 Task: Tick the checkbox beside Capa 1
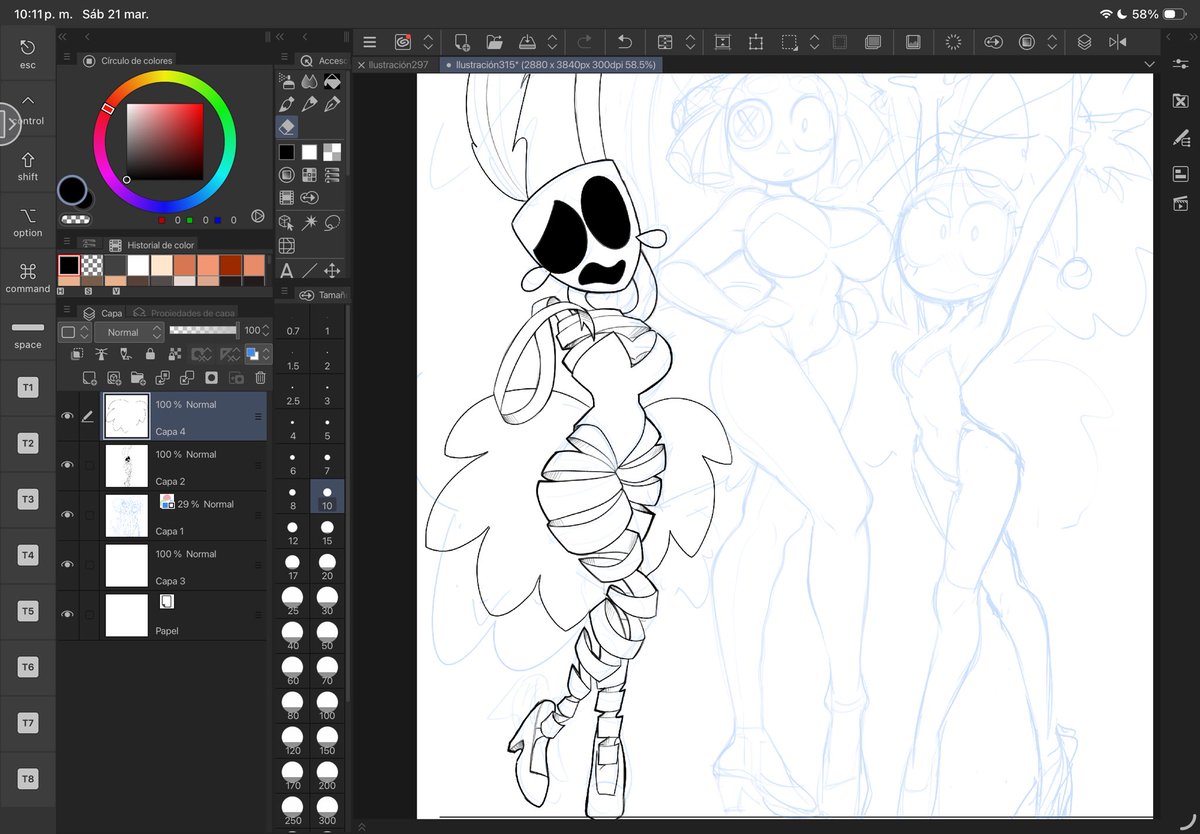[89, 515]
